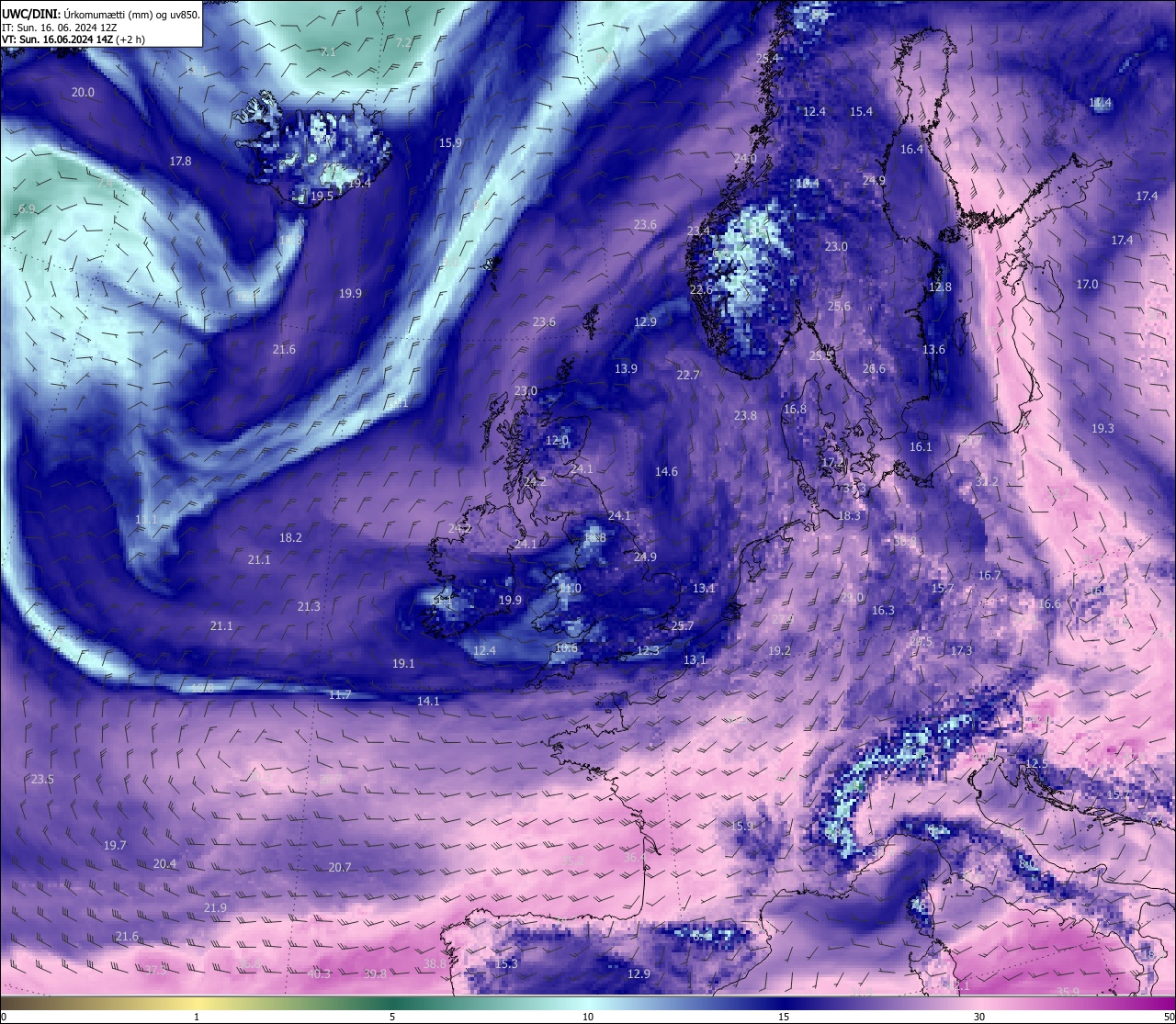Image resolution: width=1176 pixels, height=1024 pixels.
Task: Click the 23.8 value label
Action: pyautogui.click(x=745, y=416)
